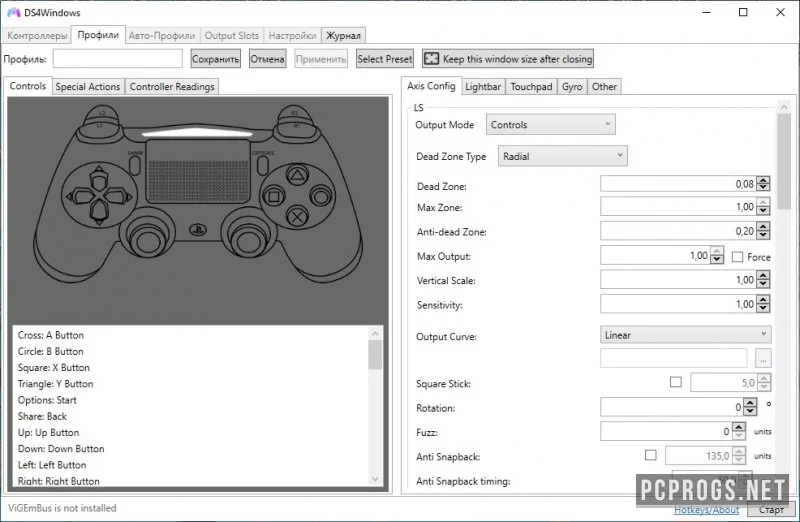Click the Dead Zone value field
Viewport: 800px width, 522px height.
pos(679,184)
